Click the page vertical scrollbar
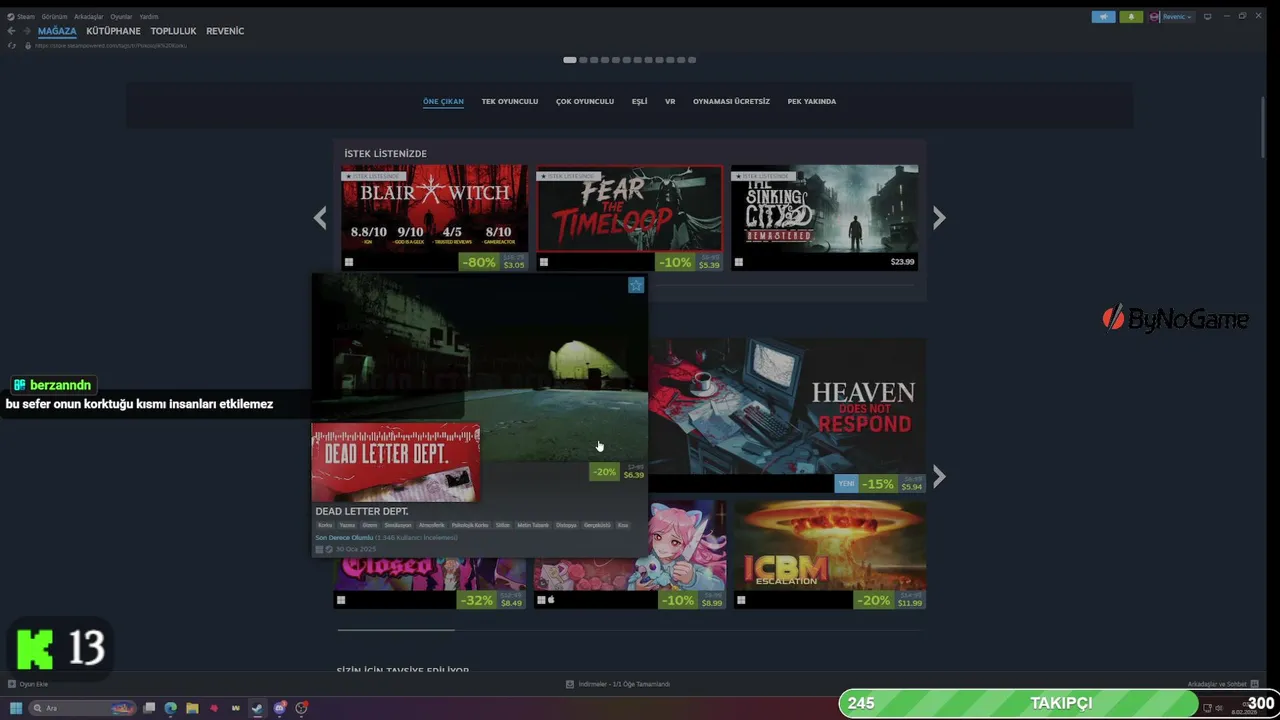 pos(1262,125)
